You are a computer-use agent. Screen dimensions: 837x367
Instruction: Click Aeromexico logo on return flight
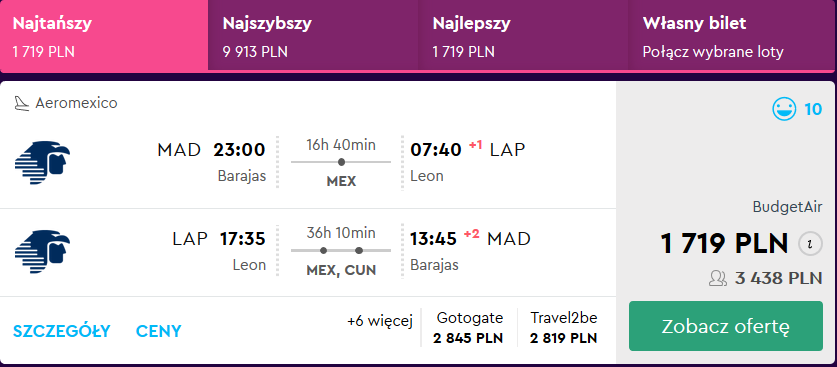coord(42,251)
